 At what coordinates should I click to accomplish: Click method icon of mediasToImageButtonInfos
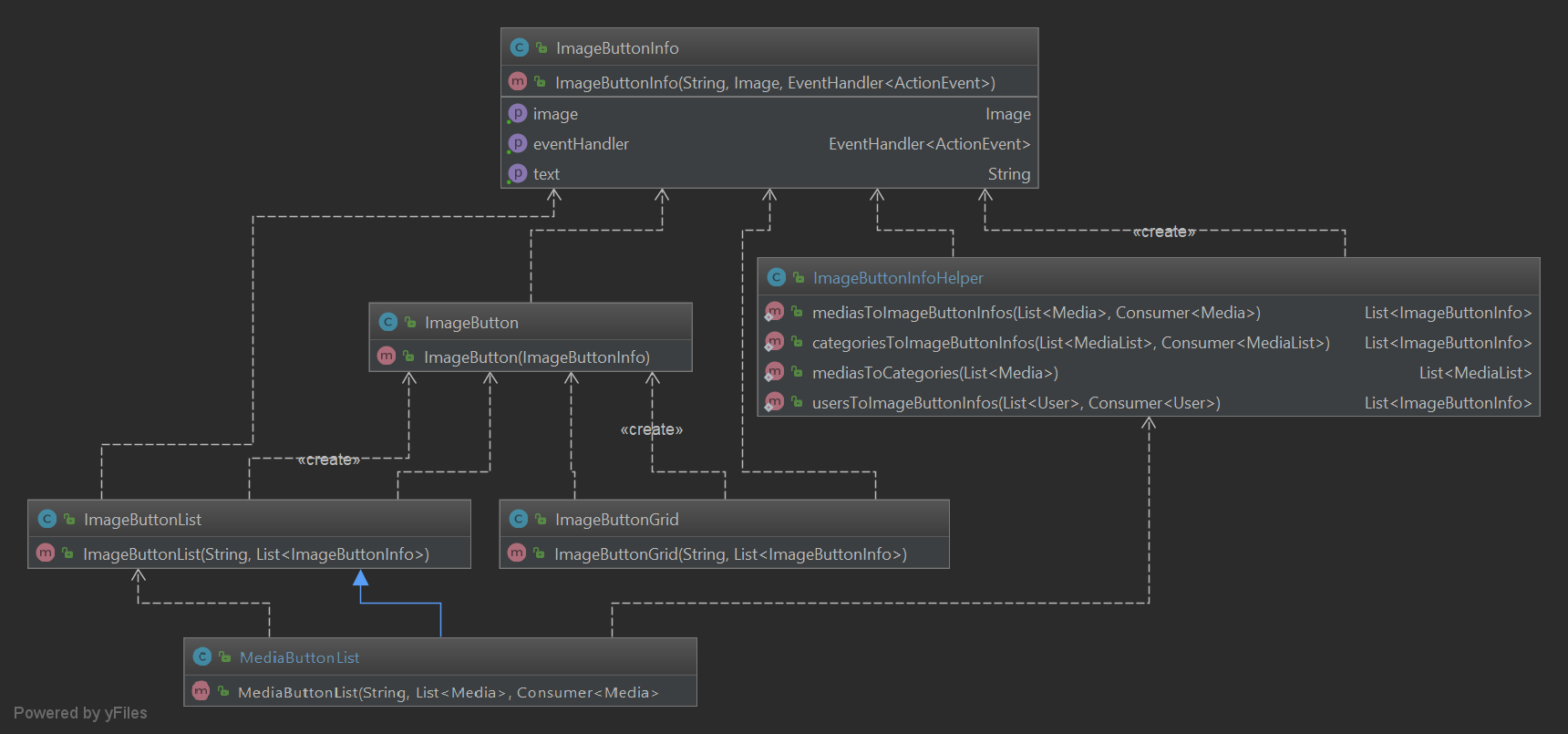pyautogui.click(x=774, y=312)
